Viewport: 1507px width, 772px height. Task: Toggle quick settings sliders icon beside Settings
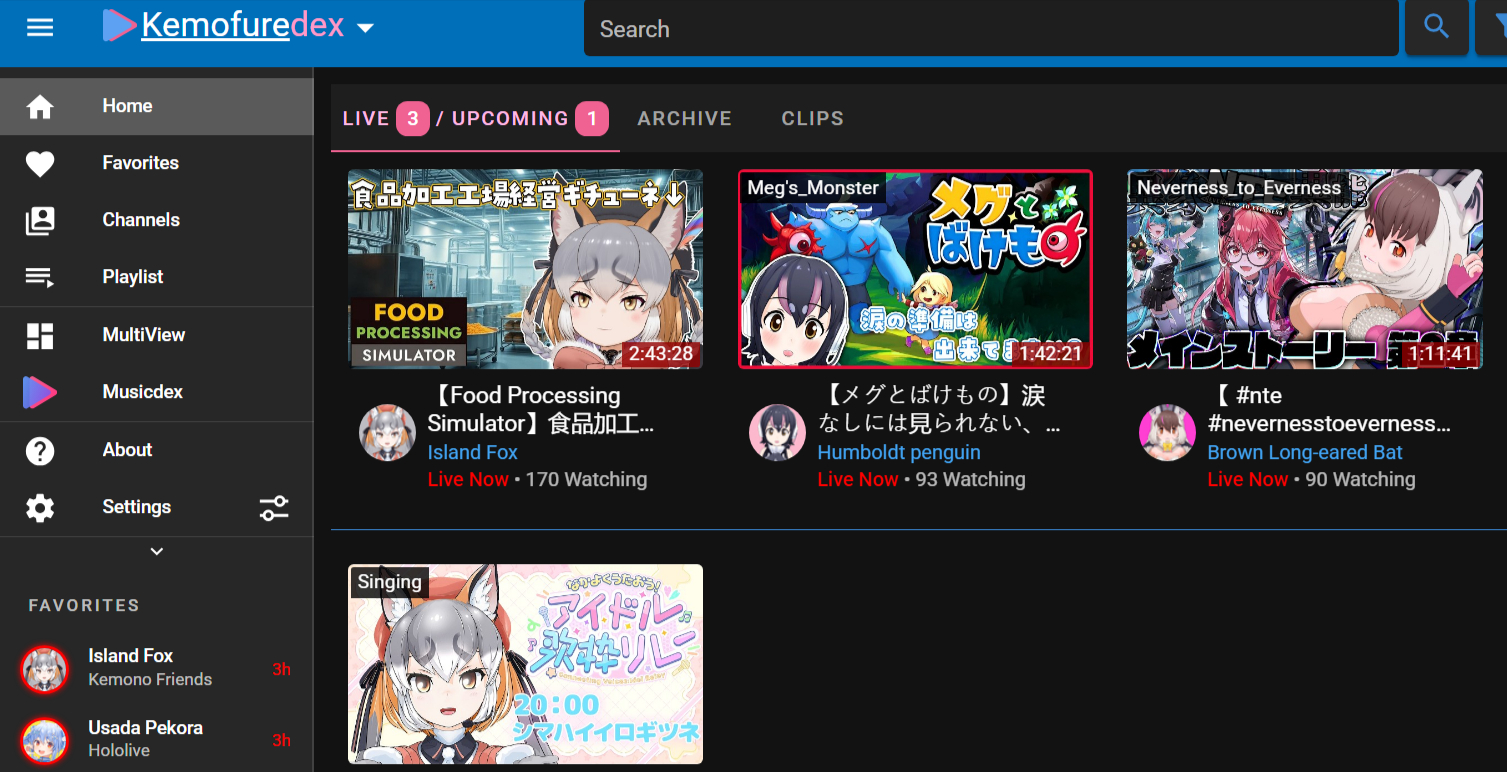tap(274, 508)
